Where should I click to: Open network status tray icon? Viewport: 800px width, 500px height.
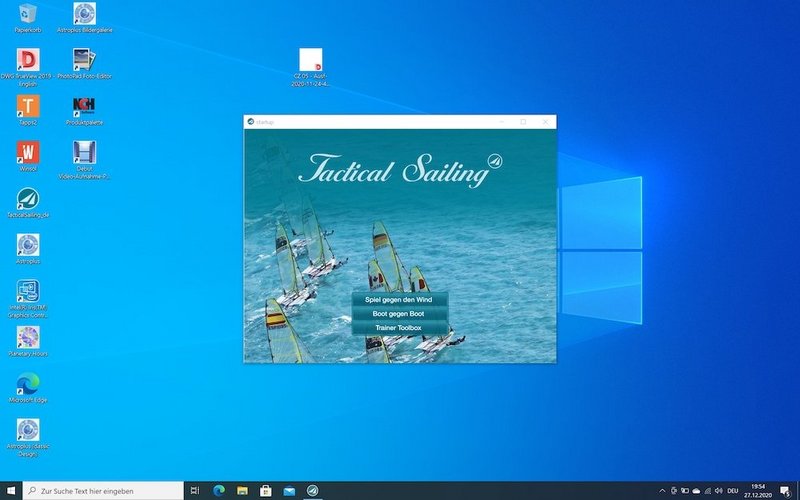tap(707, 491)
